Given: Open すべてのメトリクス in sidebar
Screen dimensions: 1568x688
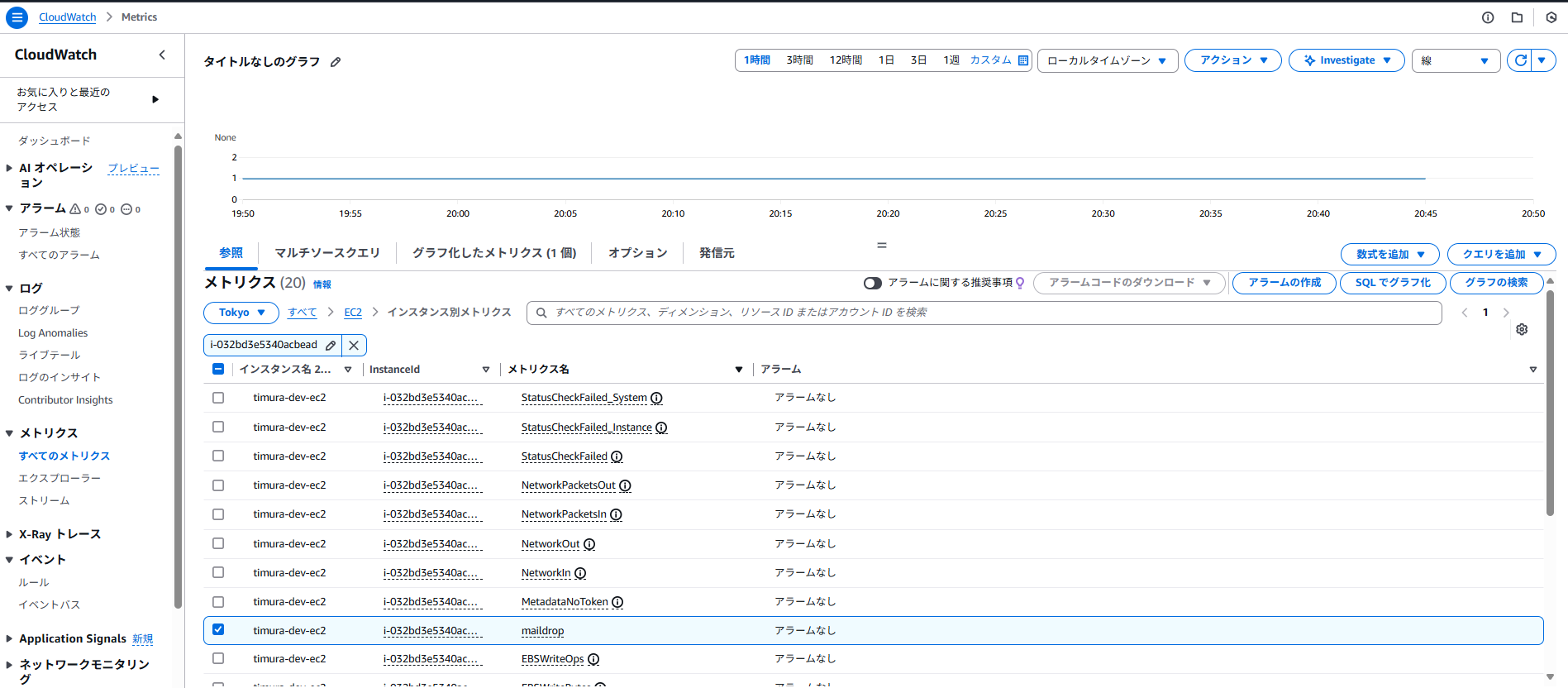Looking at the screenshot, I should 64,456.
